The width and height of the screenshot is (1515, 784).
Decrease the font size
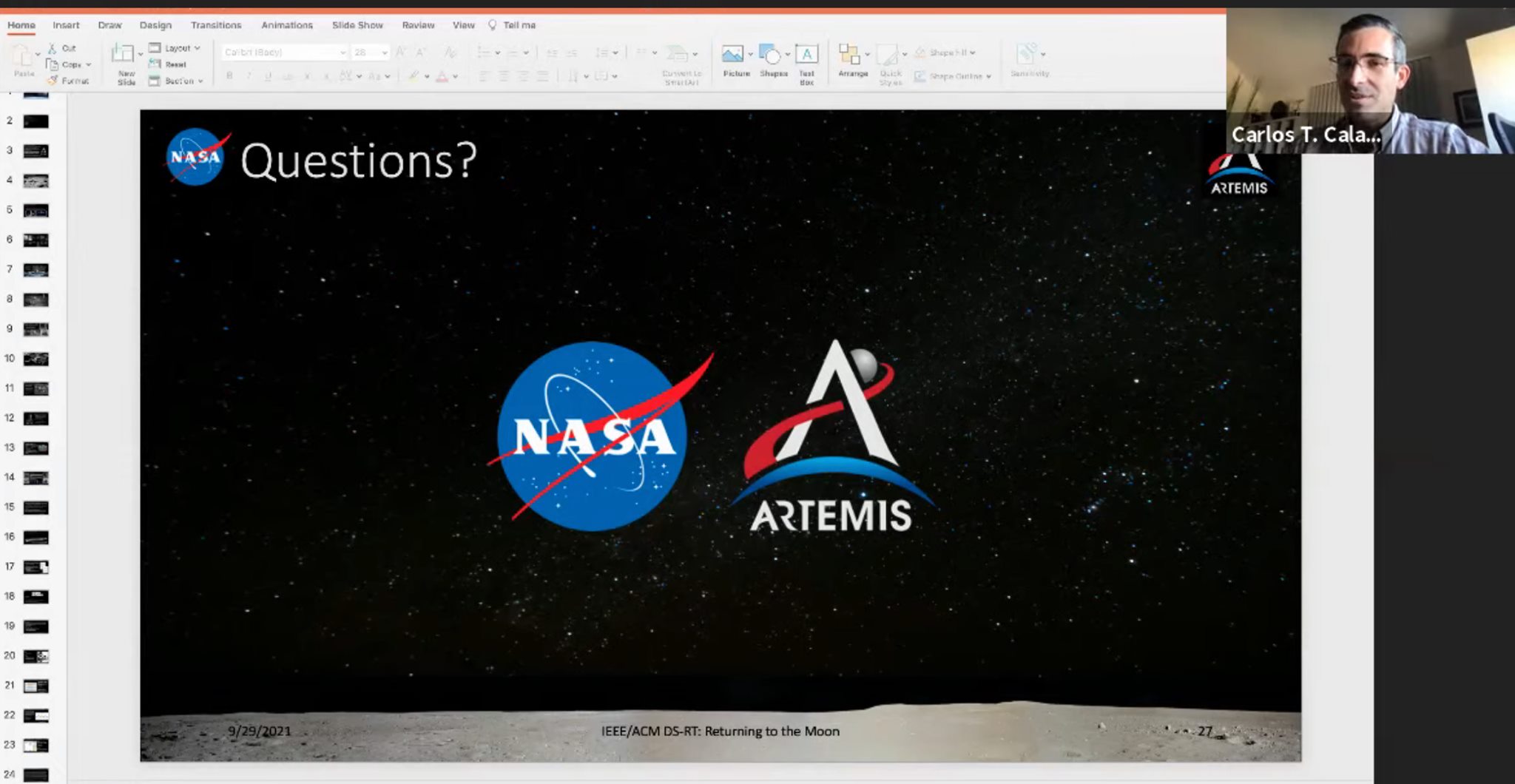point(421,52)
